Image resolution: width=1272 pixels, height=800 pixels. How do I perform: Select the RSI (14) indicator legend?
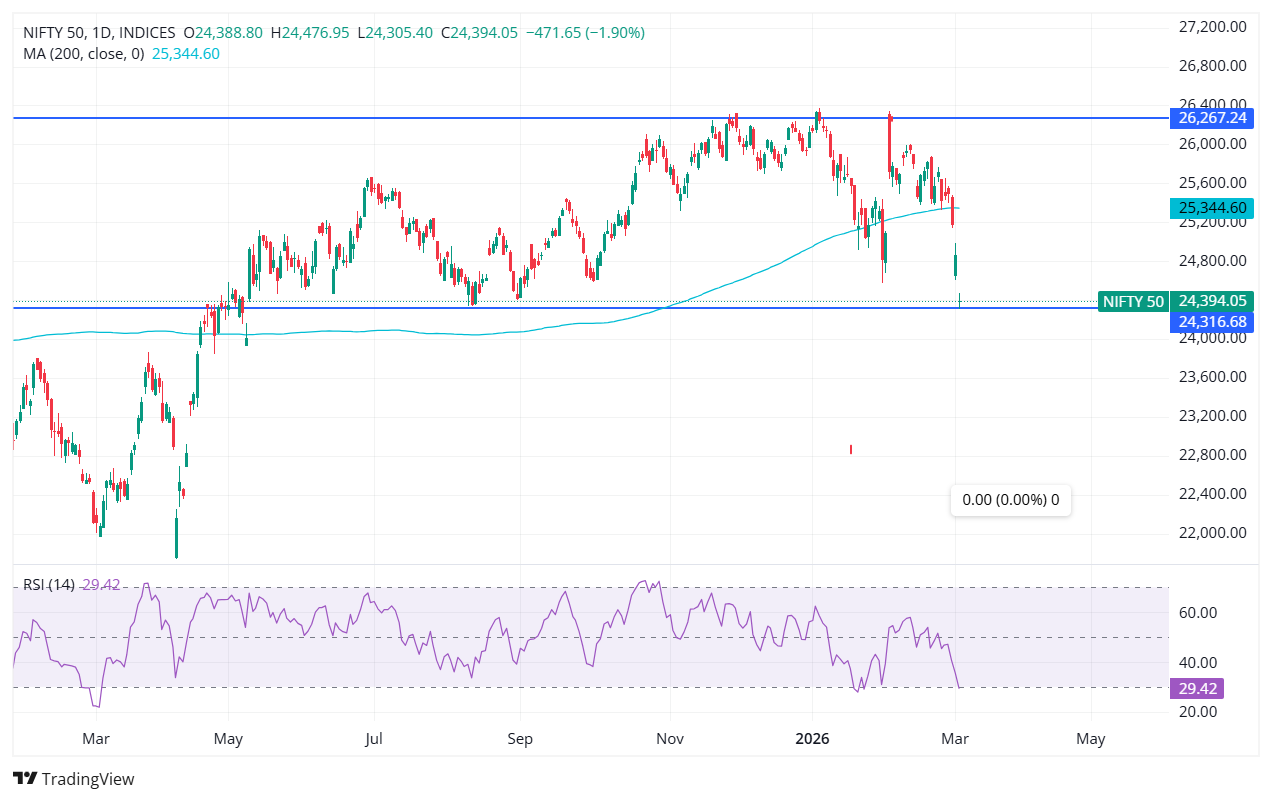coord(49,584)
